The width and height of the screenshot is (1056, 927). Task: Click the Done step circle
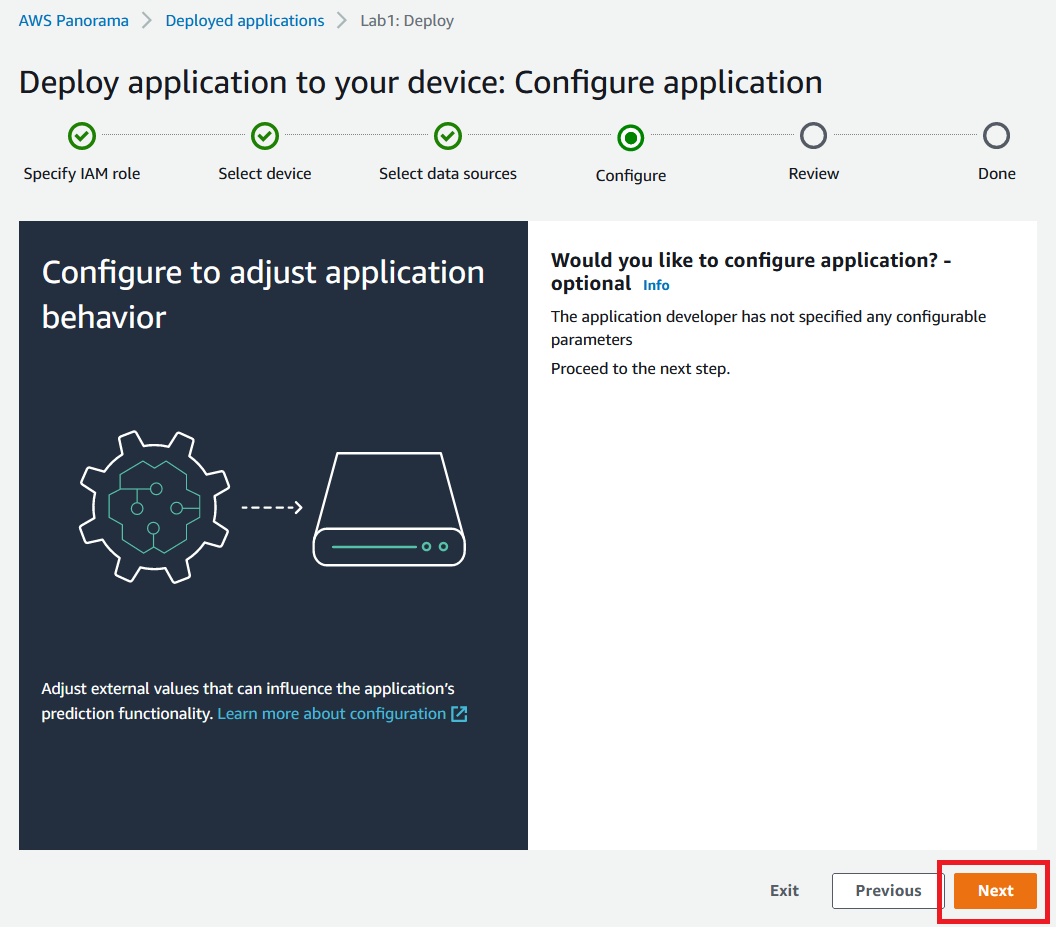point(996,135)
